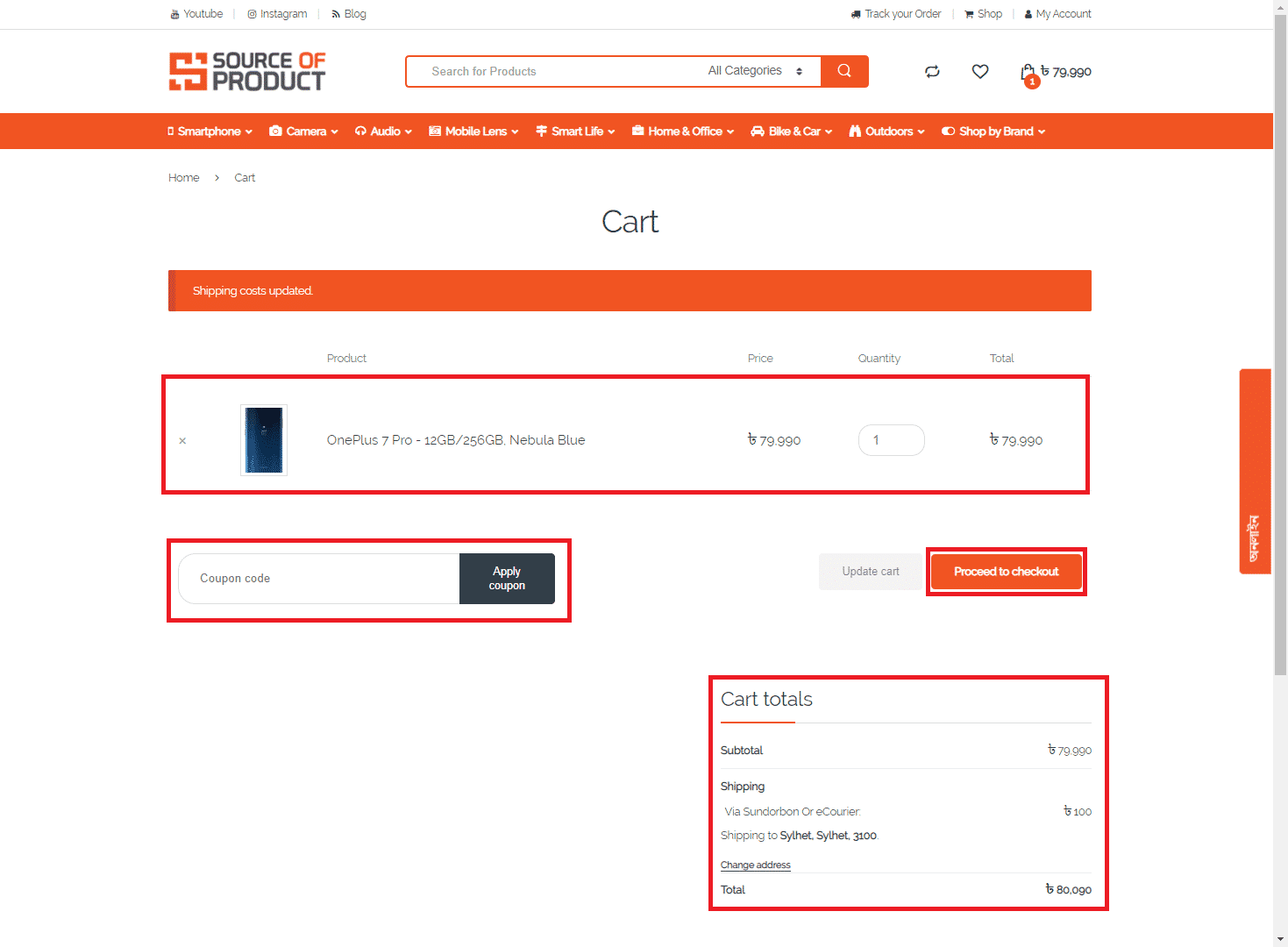Open the Blog link in top bar
The height and width of the screenshot is (947, 1288).
349,14
